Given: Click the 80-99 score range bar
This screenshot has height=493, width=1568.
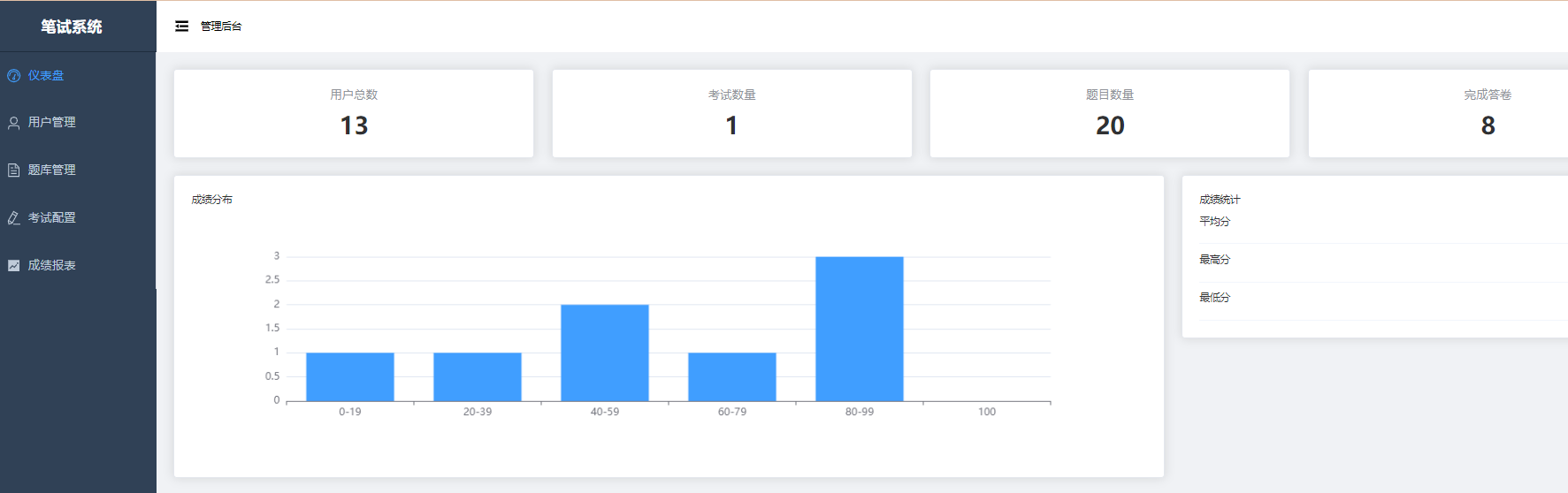Looking at the screenshot, I should pos(860,330).
